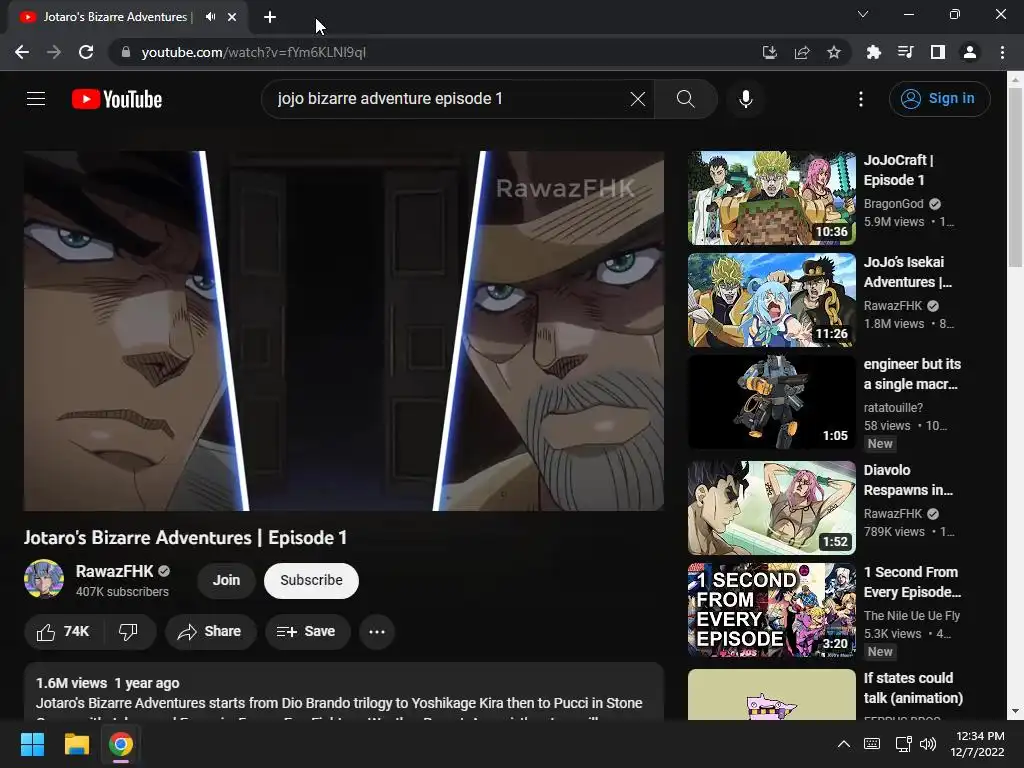This screenshot has height=768, width=1024.
Task: Open volume control in system tray
Action: (927, 744)
